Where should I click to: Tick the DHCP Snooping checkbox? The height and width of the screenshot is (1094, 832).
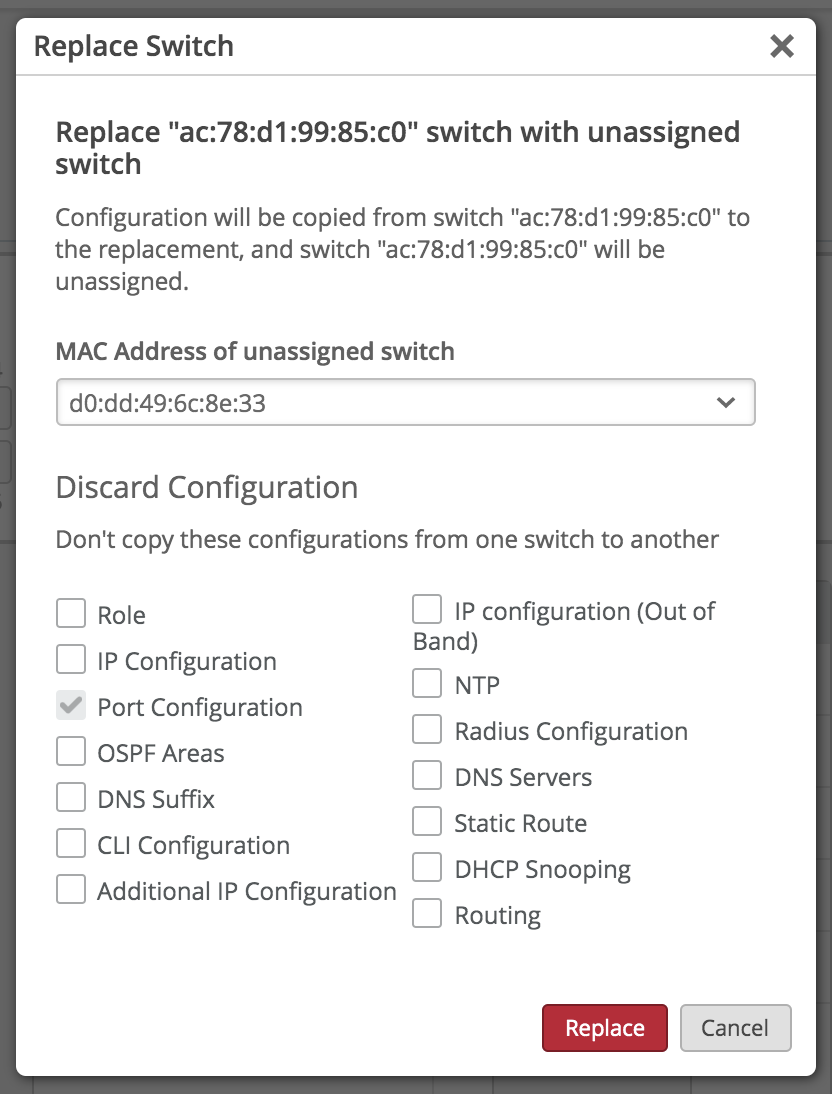(x=428, y=867)
